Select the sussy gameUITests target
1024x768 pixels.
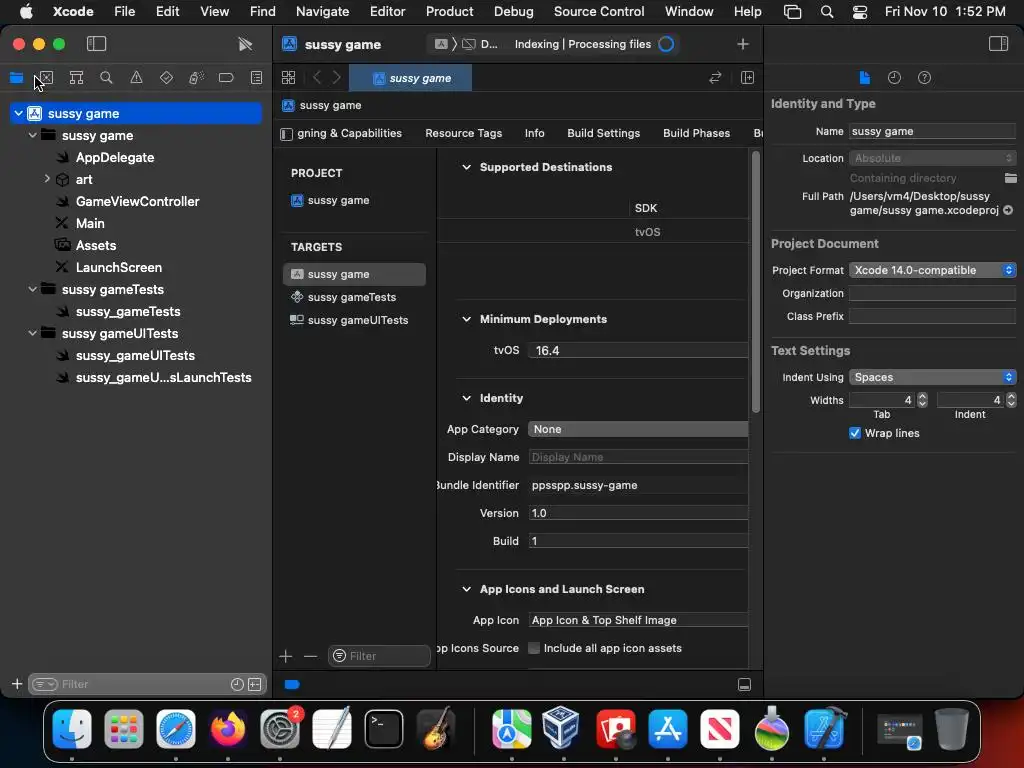click(354, 320)
